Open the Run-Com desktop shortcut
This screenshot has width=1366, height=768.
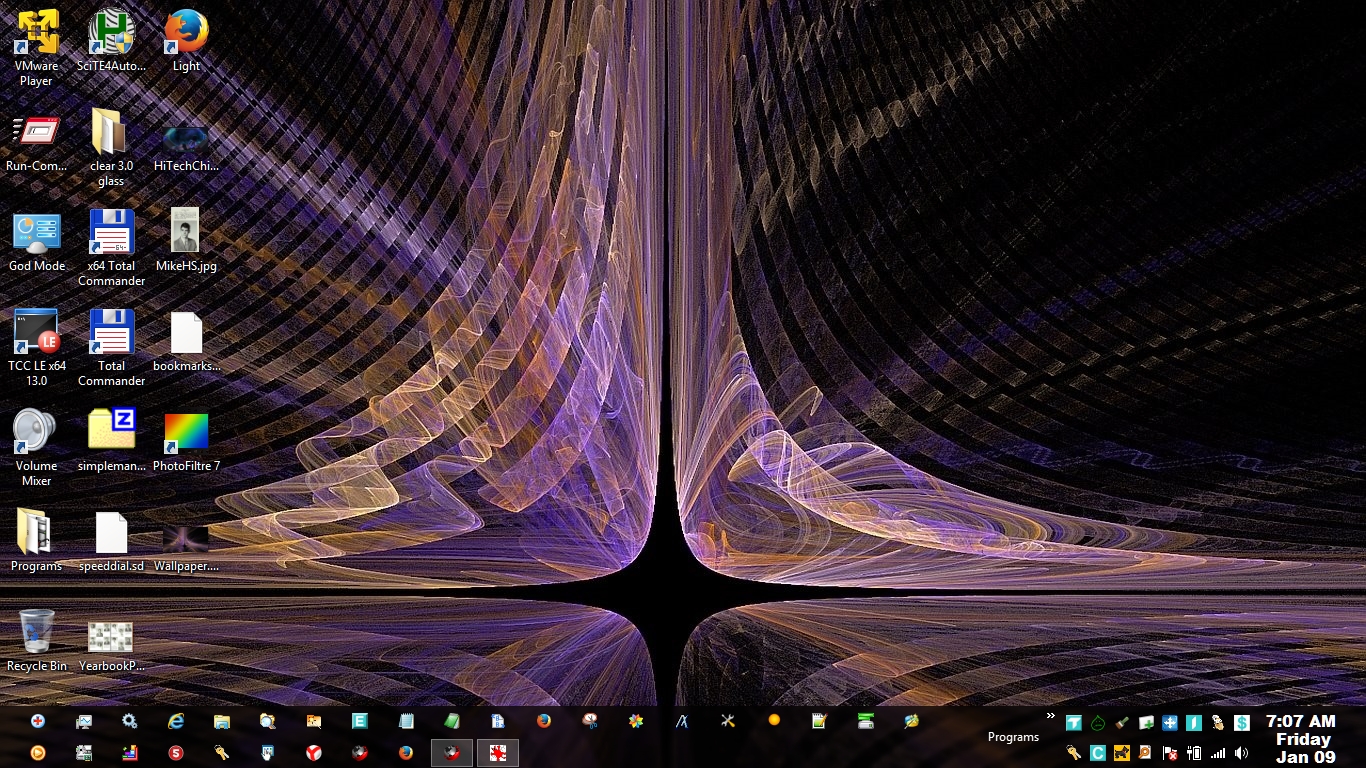click(x=36, y=132)
